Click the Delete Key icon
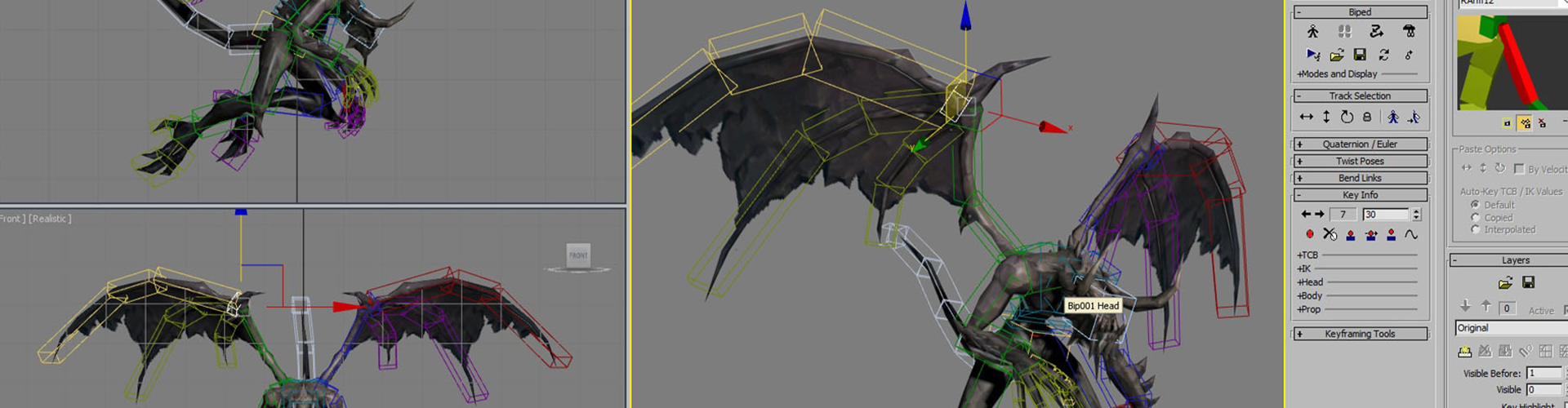Screen dimensions: 1568x408 pyautogui.click(x=1330, y=235)
